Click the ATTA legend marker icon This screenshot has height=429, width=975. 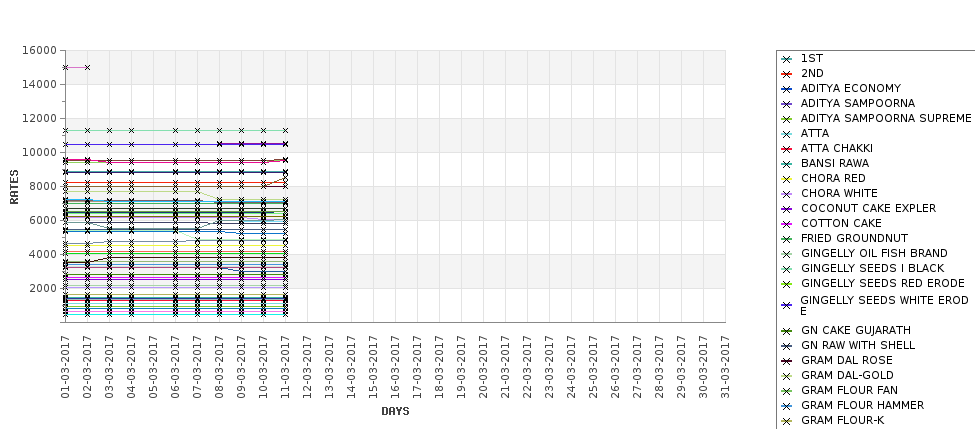[x=787, y=134]
